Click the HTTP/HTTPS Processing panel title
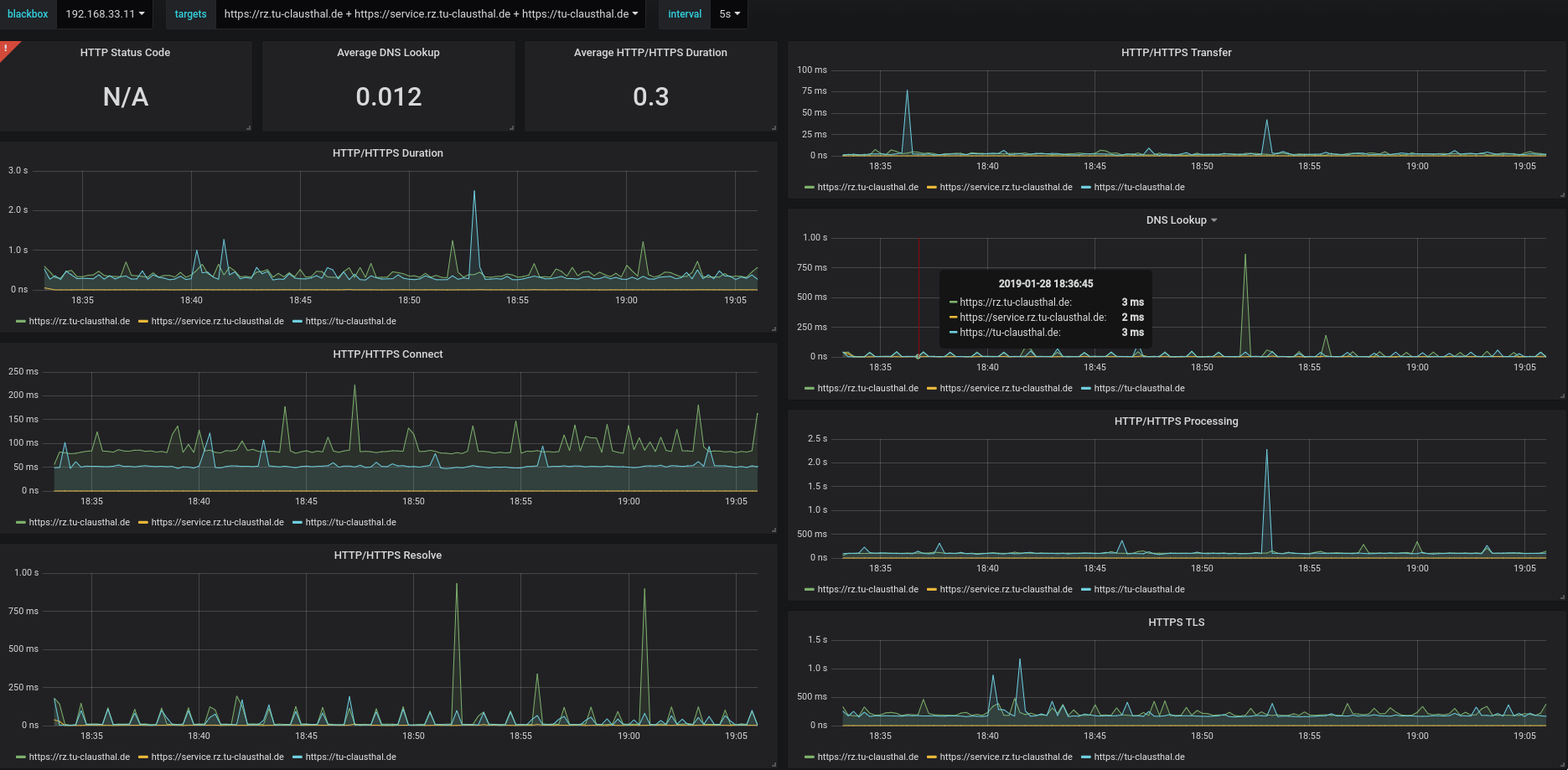This screenshot has width=1568, height=770. [1176, 421]
